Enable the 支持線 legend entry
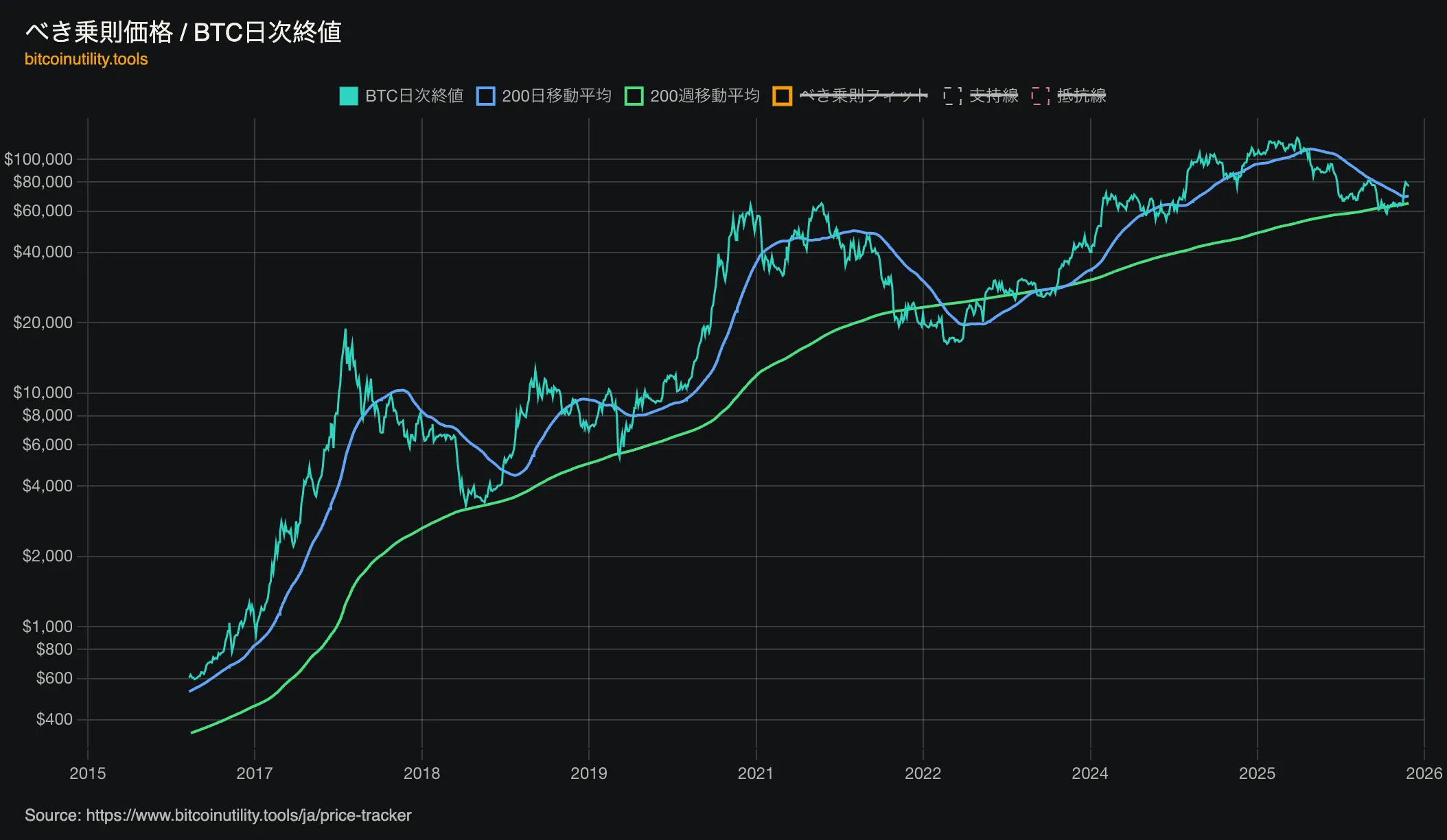 pyautogui.click(x=981, y=96)
